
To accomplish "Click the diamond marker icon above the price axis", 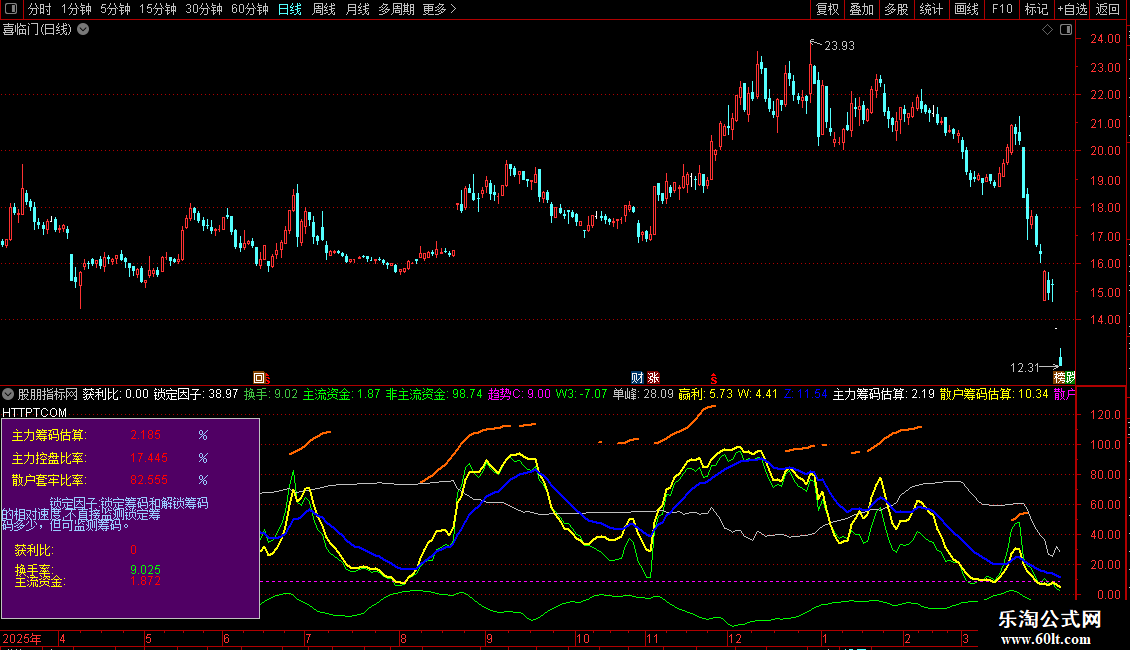I will 1047,30.
